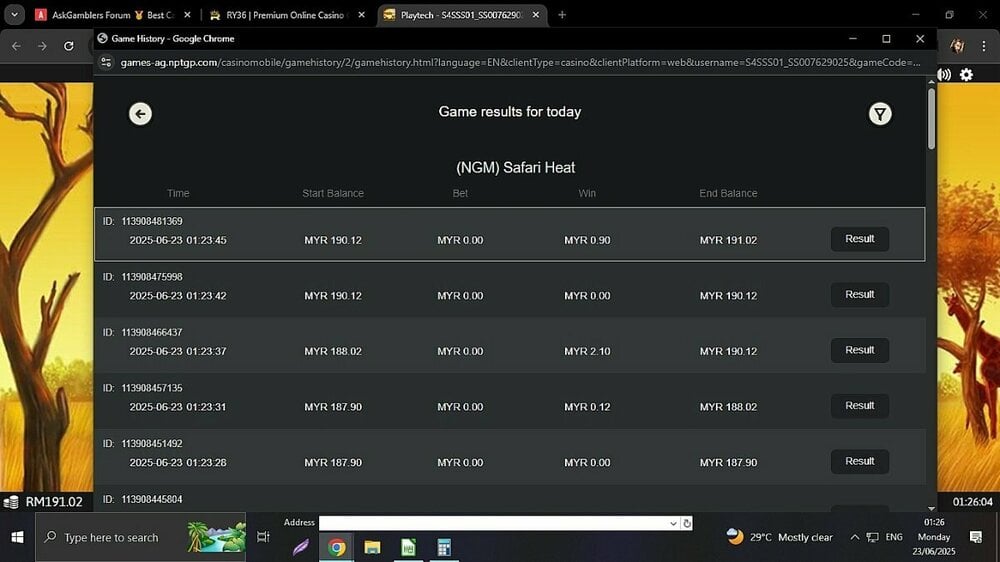Expand the browser tab search dropdown
The height and width of the screenshot is (562, 1000).
point(15,15)
